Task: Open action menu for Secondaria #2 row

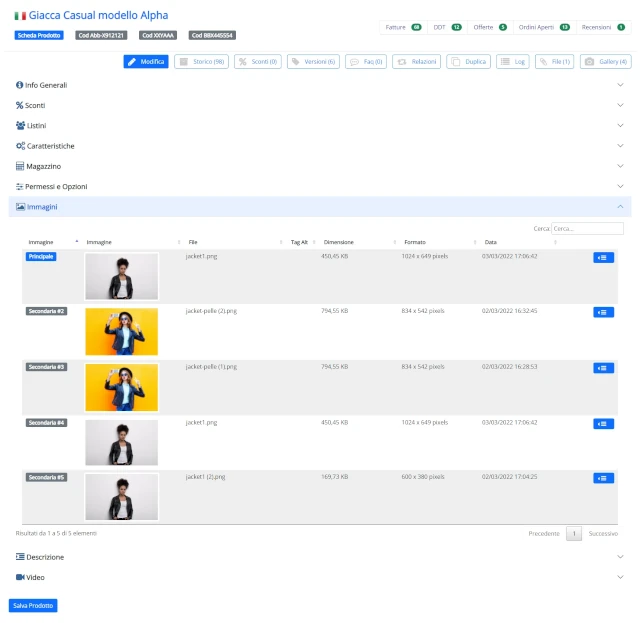Action: [603, 312]
